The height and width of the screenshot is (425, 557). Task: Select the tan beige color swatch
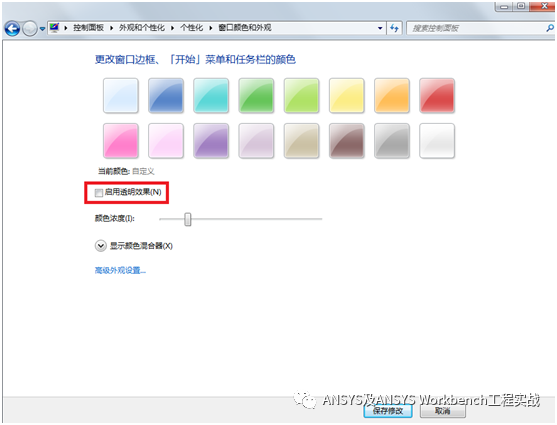pos(302,141)
